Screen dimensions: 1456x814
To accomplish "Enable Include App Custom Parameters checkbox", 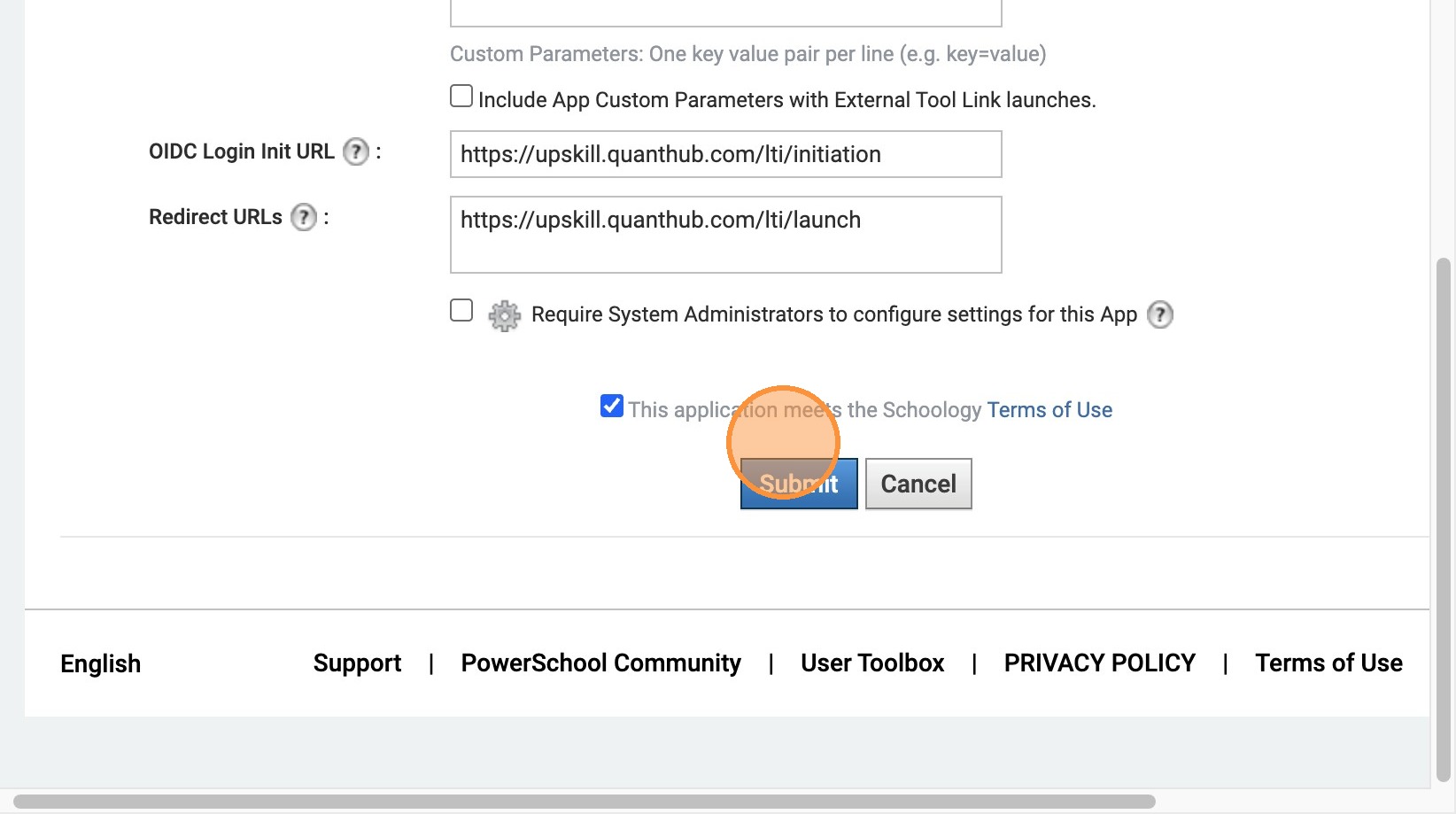I will point(461,97).
